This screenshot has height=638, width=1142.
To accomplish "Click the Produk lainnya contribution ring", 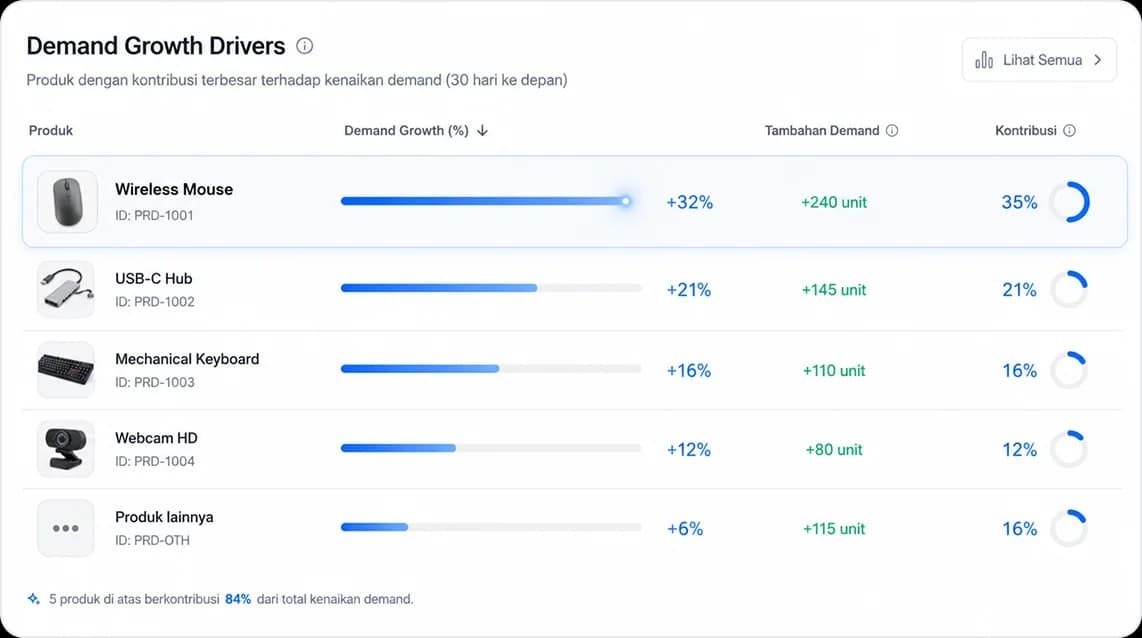I will pyautogui.click(x=1069, y=528).
